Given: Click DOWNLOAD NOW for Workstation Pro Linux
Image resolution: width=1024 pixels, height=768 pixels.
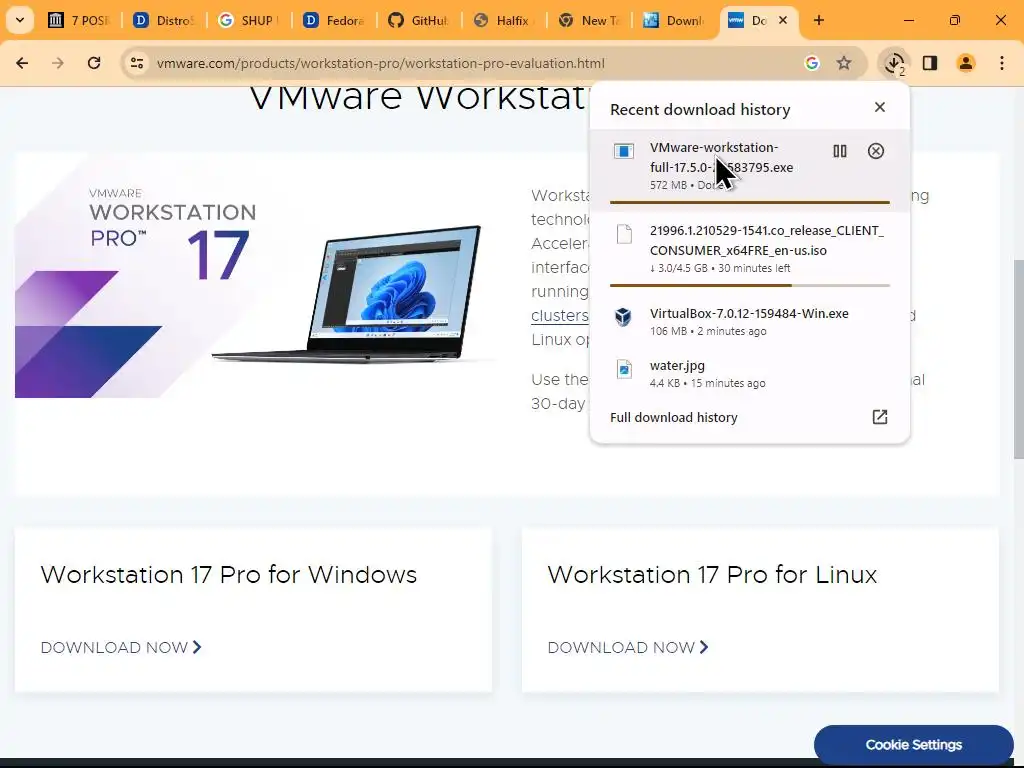Looking at the screenshot, I should (x=628, y=647).
